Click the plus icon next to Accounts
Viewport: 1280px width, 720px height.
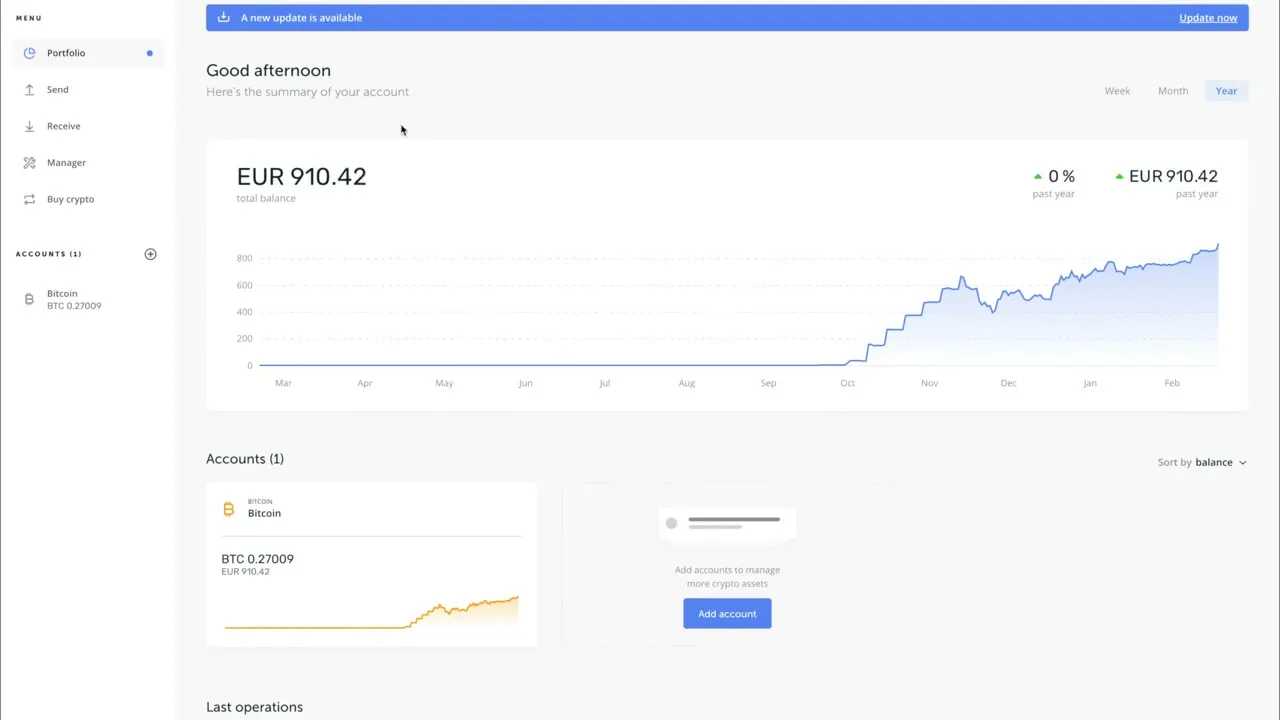click(150, 253)
